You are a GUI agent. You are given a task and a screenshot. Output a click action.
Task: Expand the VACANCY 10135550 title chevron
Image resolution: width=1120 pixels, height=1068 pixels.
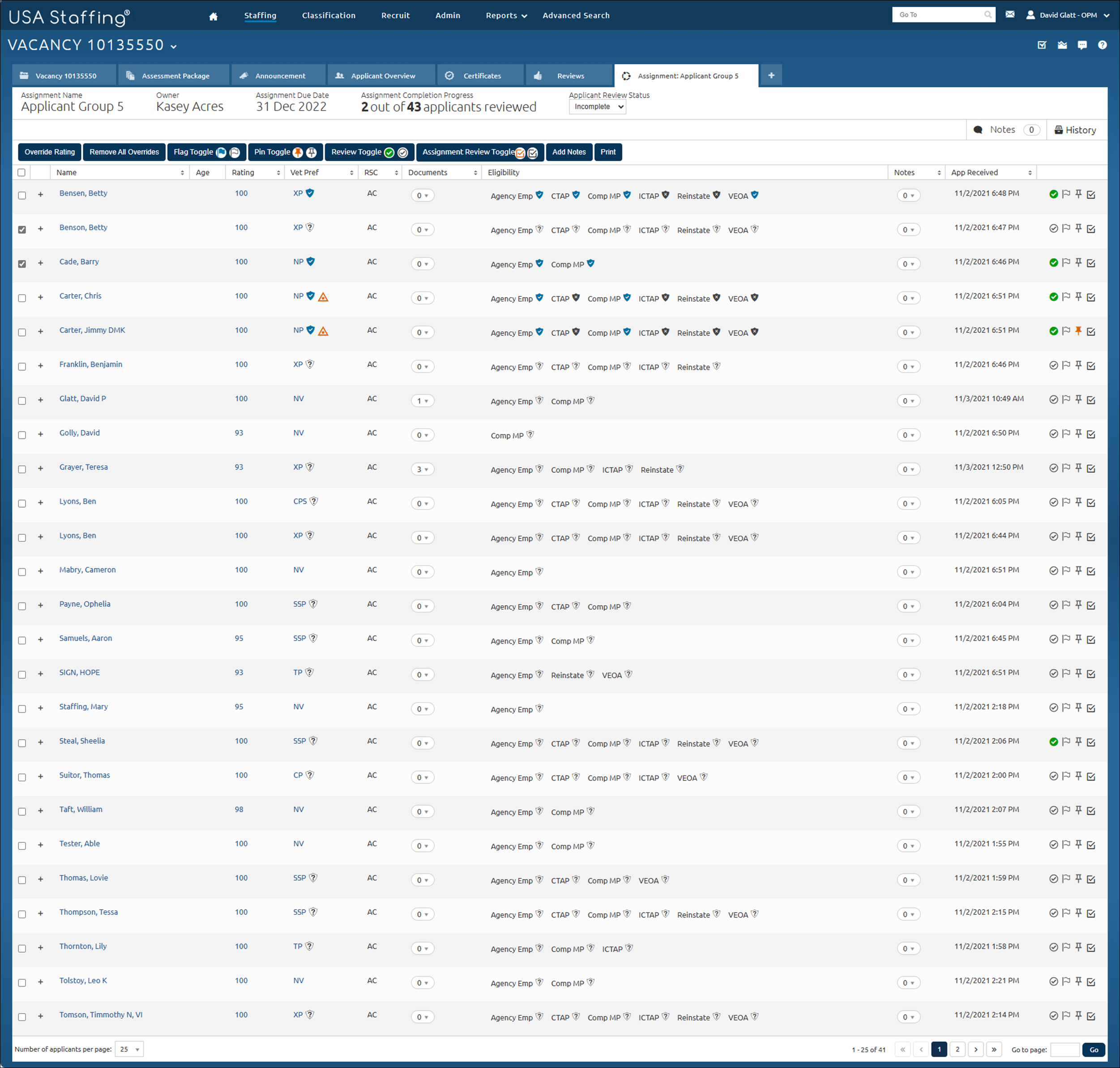pos(174,46)
